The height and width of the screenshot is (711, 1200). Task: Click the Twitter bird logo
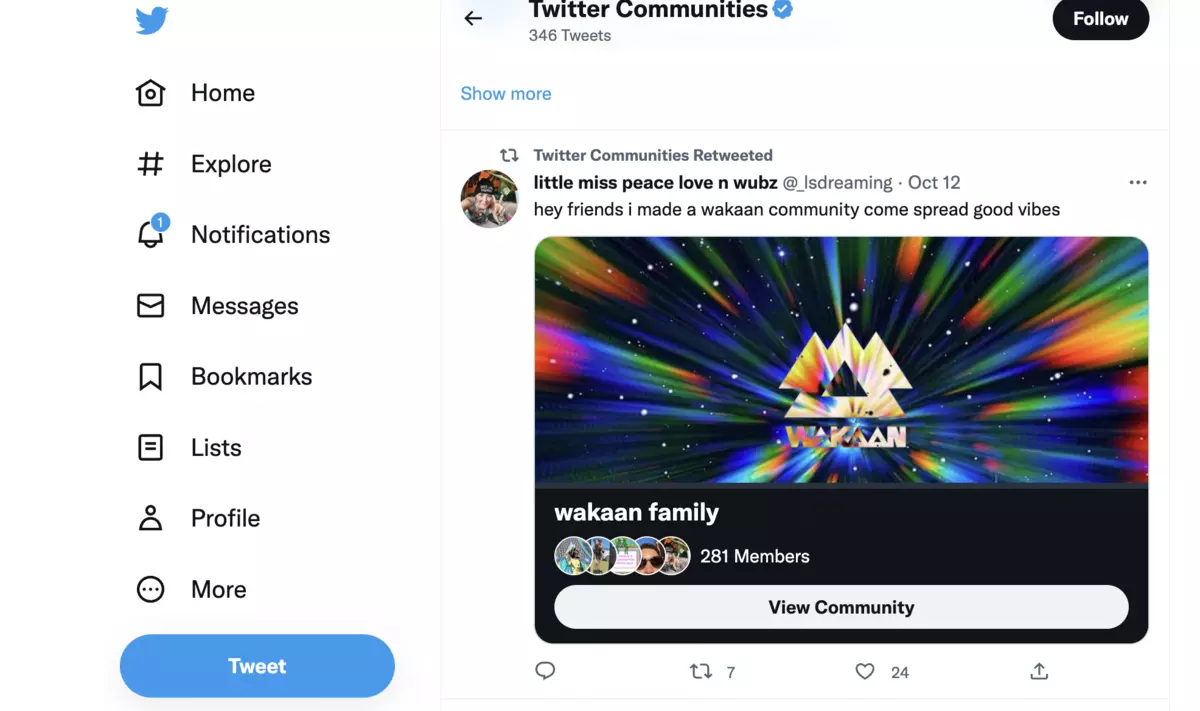(x=150, y=19)
